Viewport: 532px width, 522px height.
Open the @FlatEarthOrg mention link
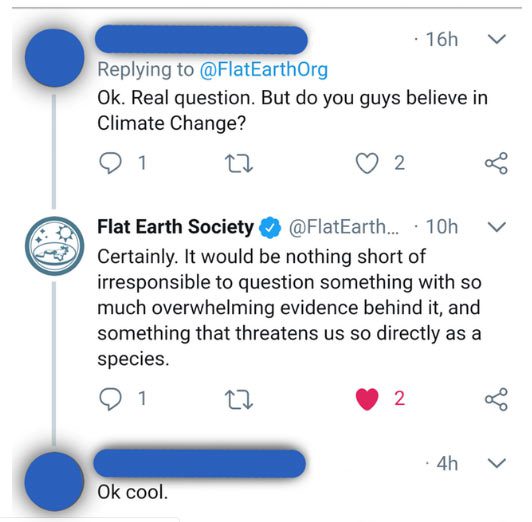(x=264, y=70)
